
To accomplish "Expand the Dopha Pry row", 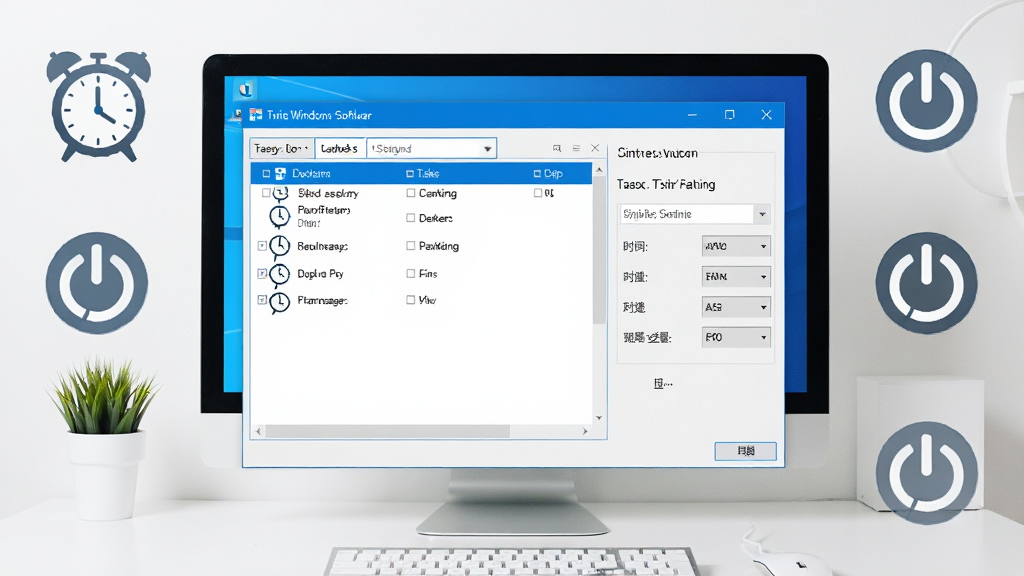I will pyautogui.click(x=262, y=274).
